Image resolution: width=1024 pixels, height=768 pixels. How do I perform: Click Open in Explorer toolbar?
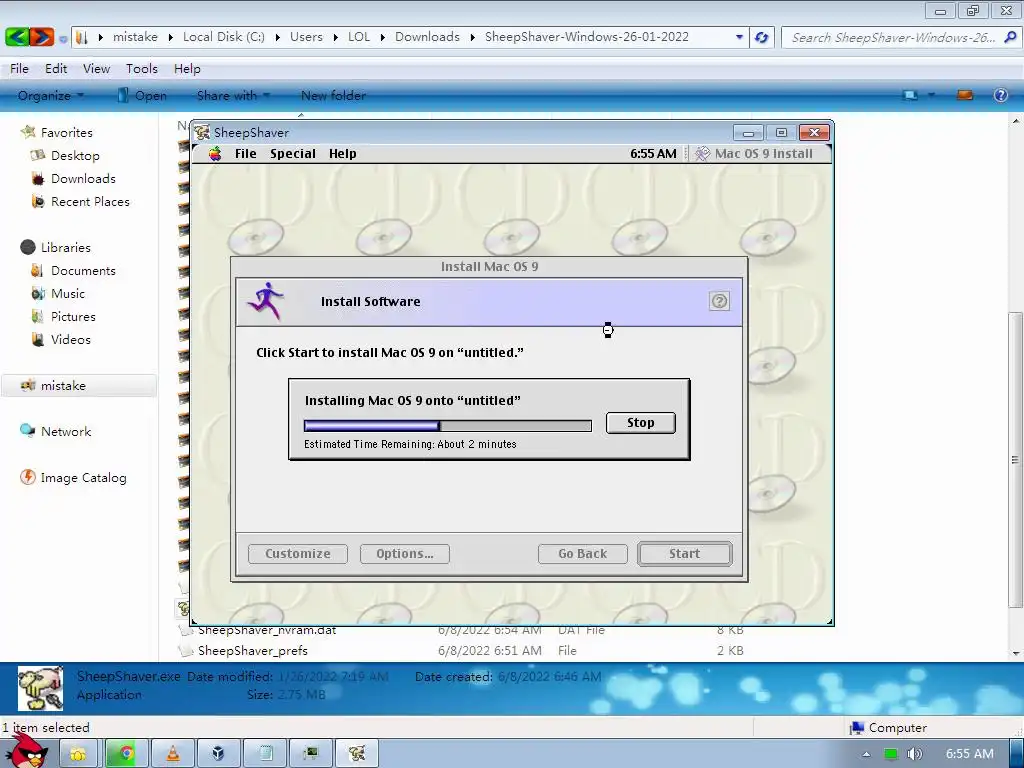coord(142,95)
